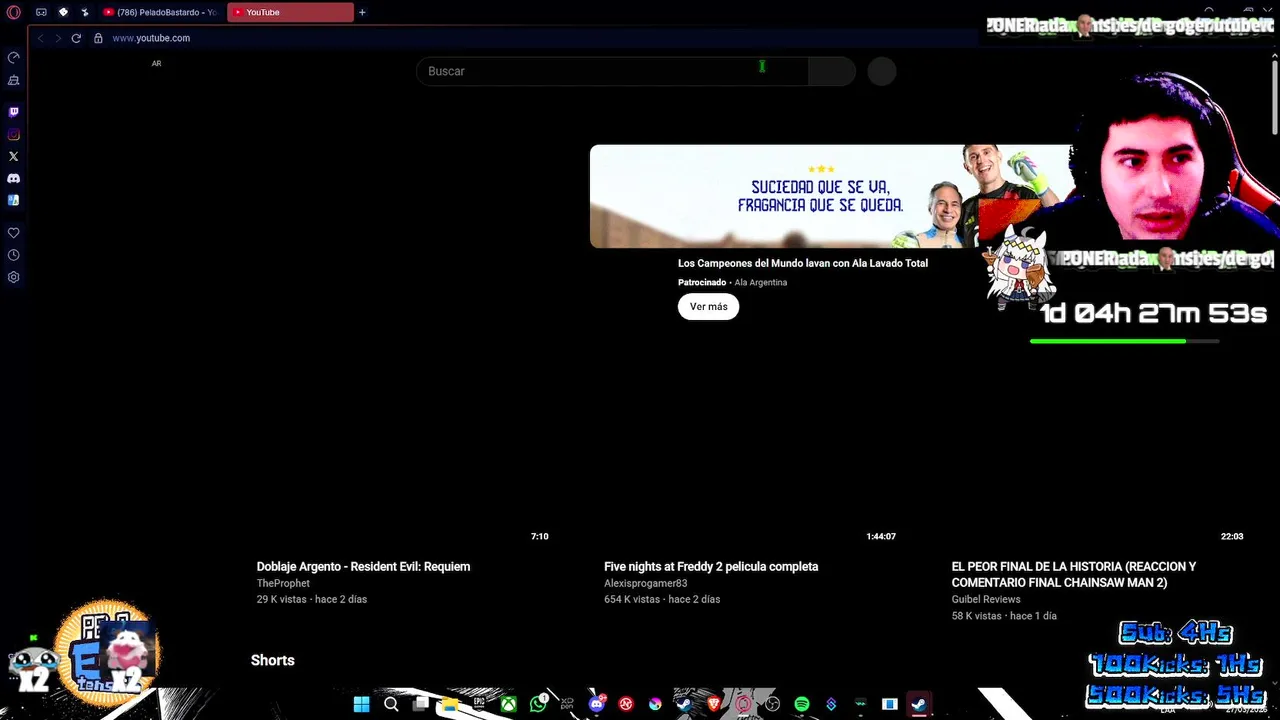Open Los Campeones del Mundo ad title
The image size is (1280, 720).
point(803,263)
